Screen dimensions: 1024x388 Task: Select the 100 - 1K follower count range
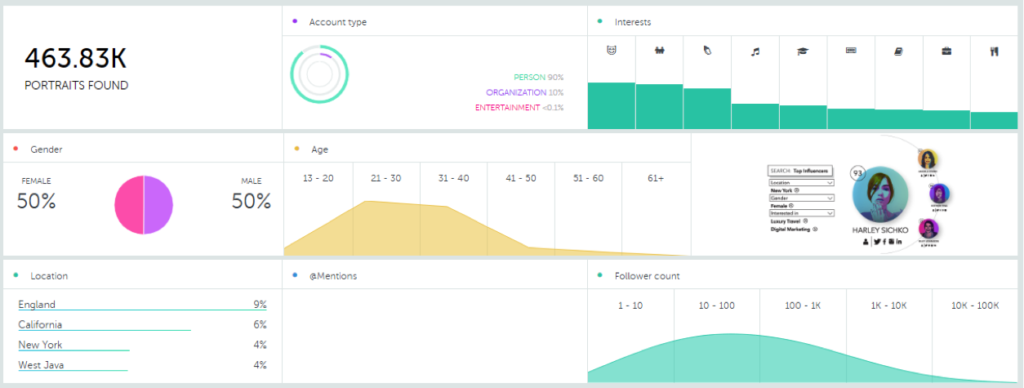pos(803,305)
